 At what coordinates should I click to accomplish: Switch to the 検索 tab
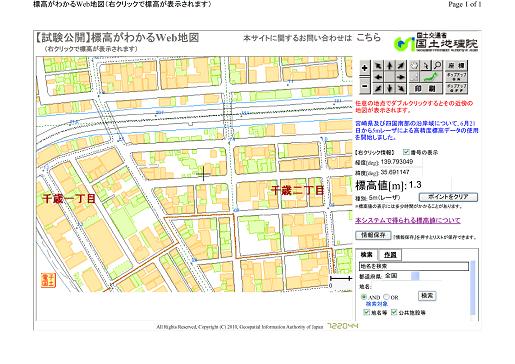(367, 255)
